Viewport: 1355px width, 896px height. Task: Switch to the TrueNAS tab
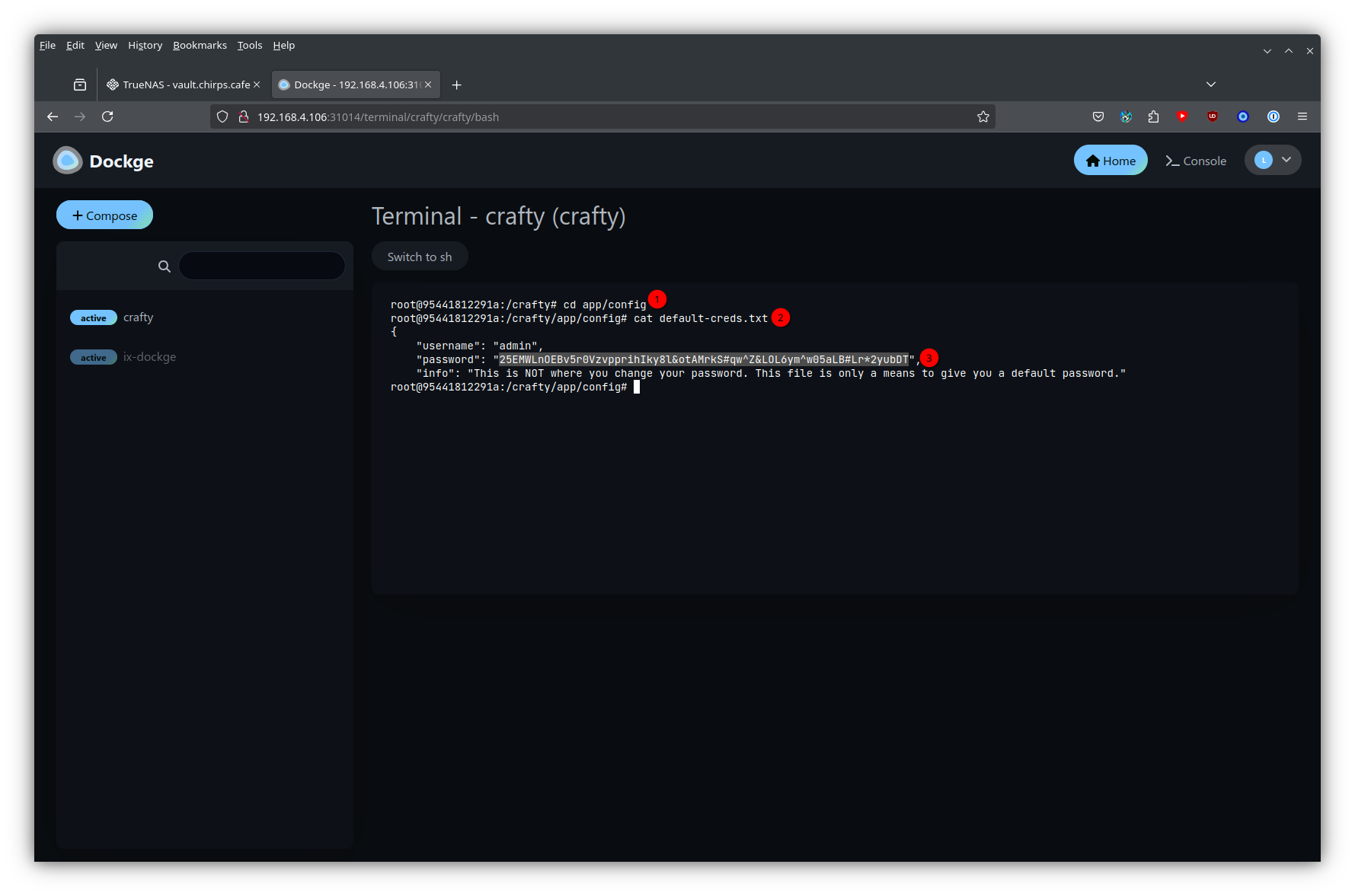(183, 84)
